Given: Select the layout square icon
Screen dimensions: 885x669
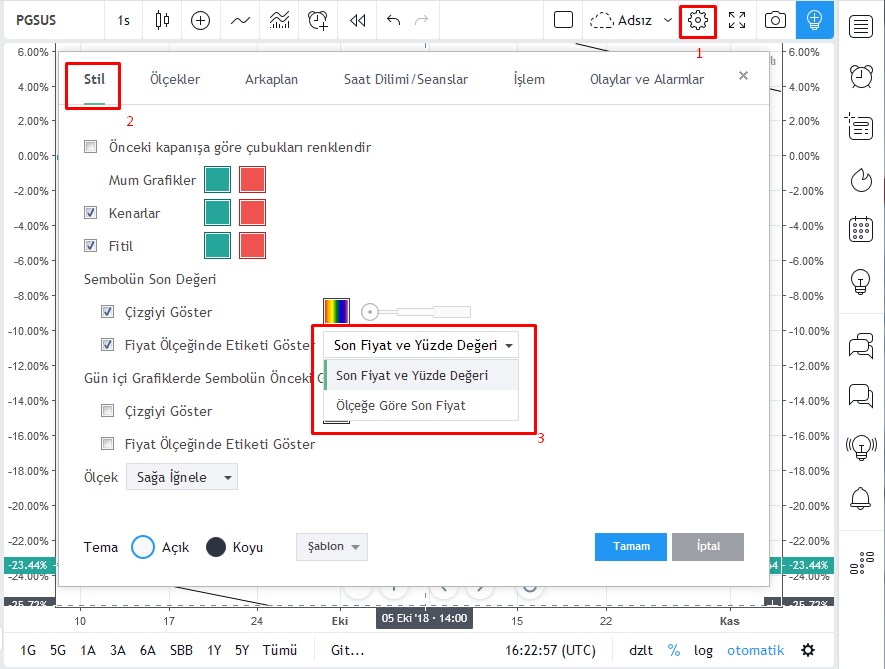Looking at the screenshot, I should click(x=563, y=20).
